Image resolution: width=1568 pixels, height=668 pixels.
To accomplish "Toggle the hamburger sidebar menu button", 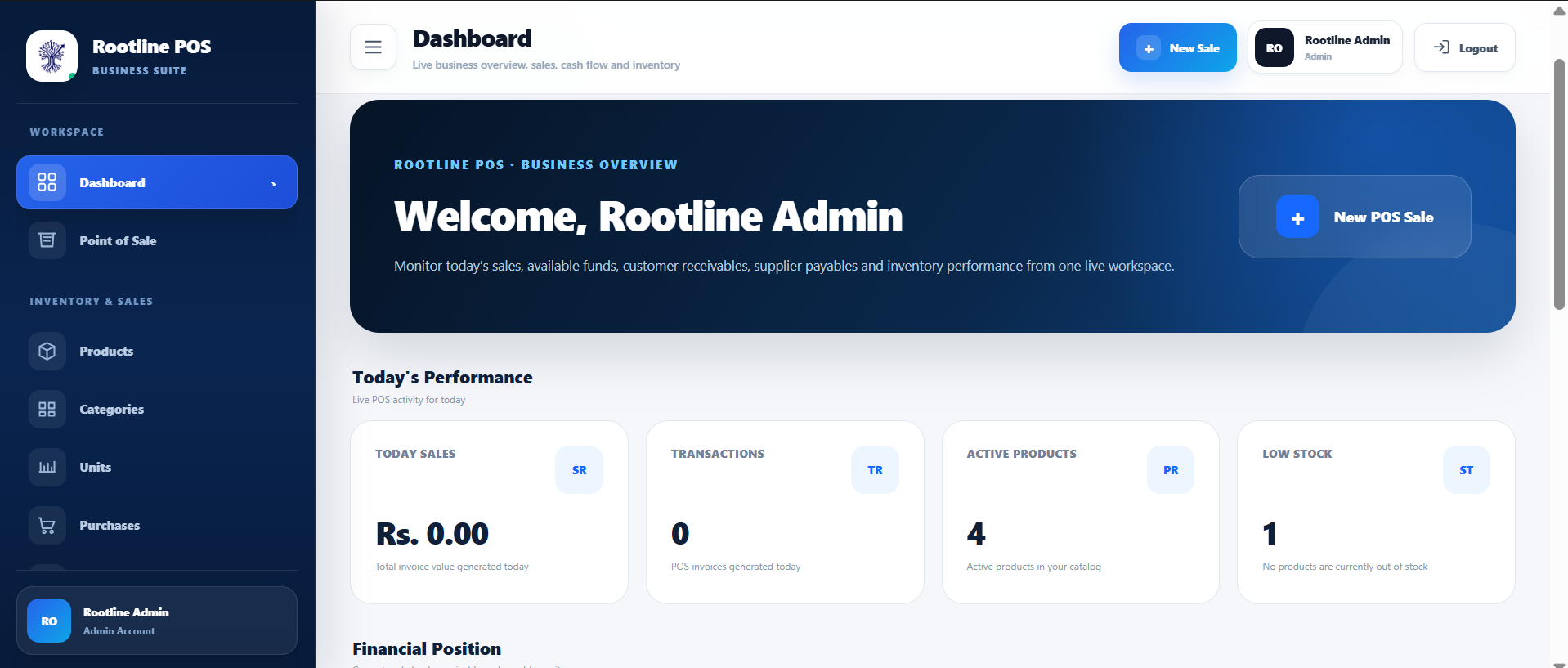I will click(373, 47).
